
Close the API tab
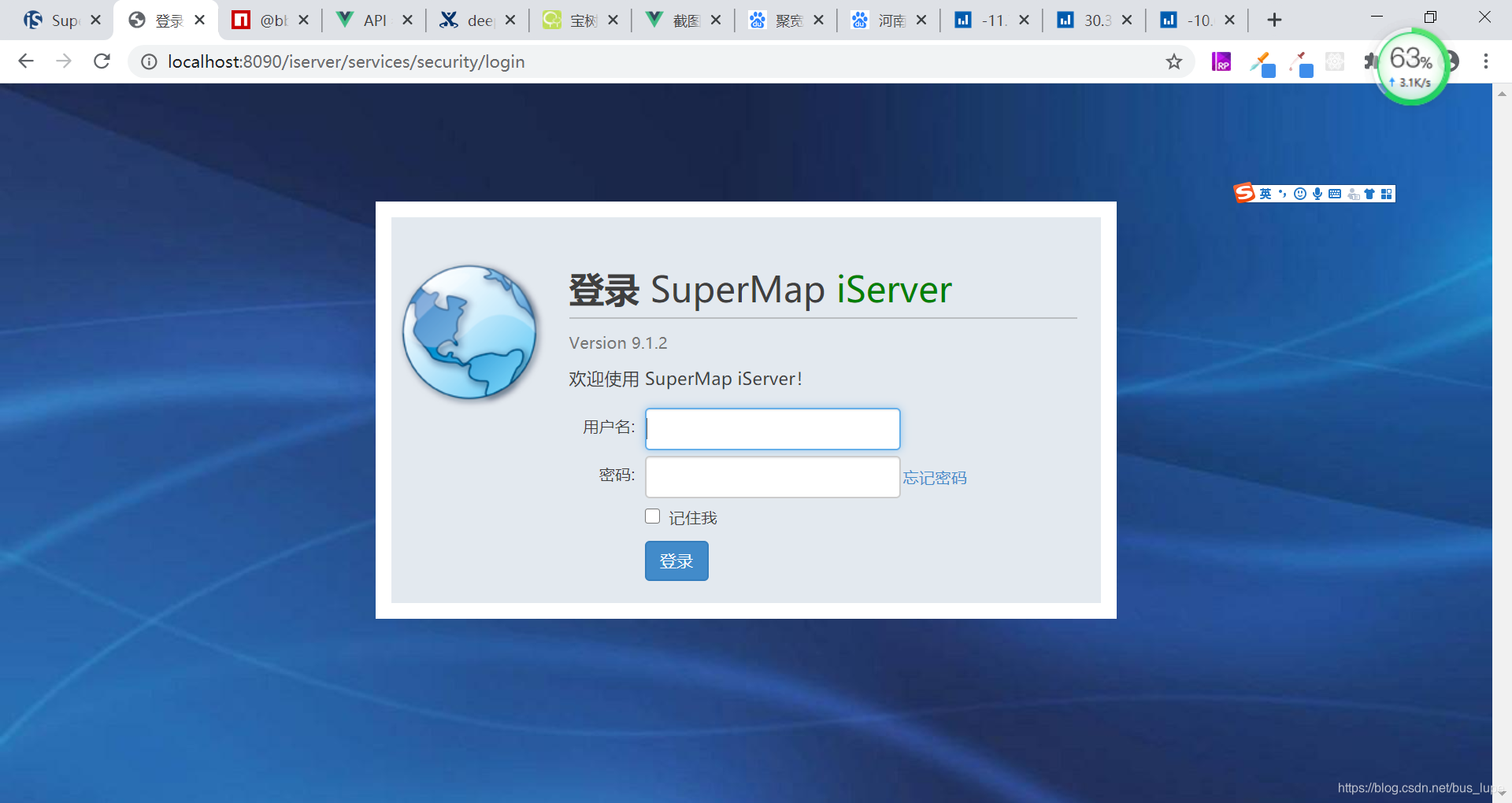(407, 20)
